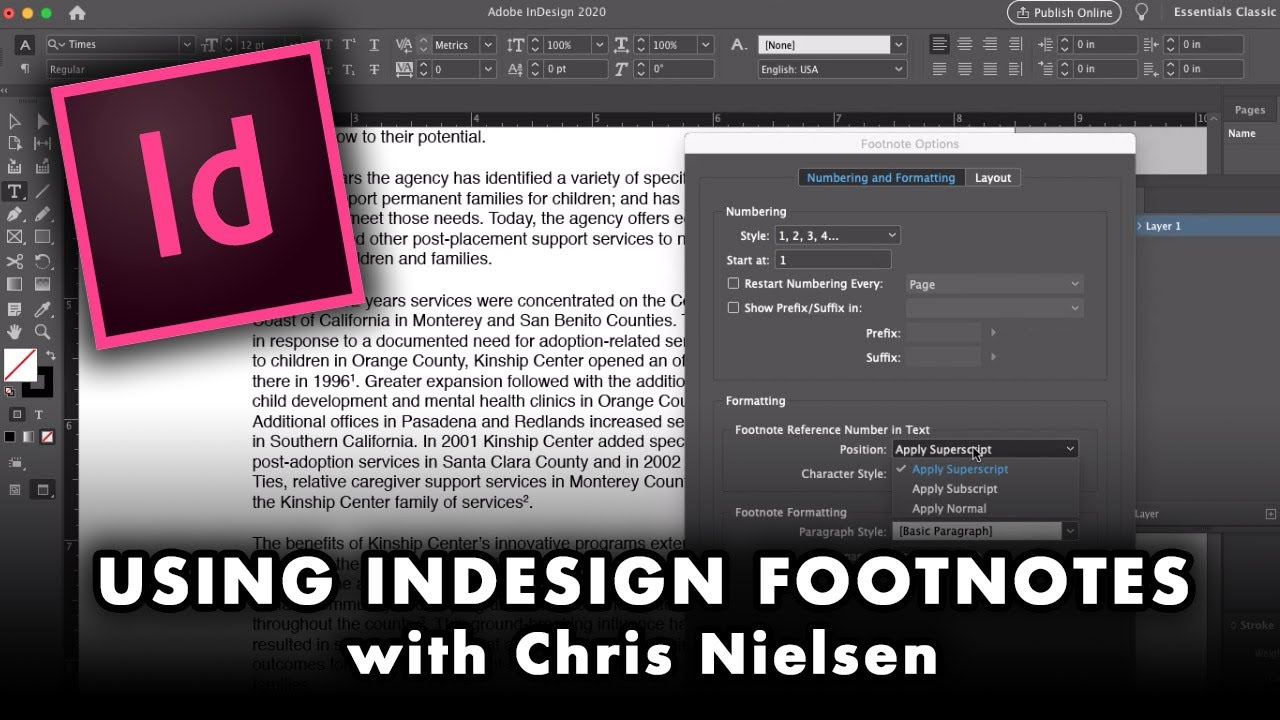
Task: Select the Gap tool
Action: 43,144
